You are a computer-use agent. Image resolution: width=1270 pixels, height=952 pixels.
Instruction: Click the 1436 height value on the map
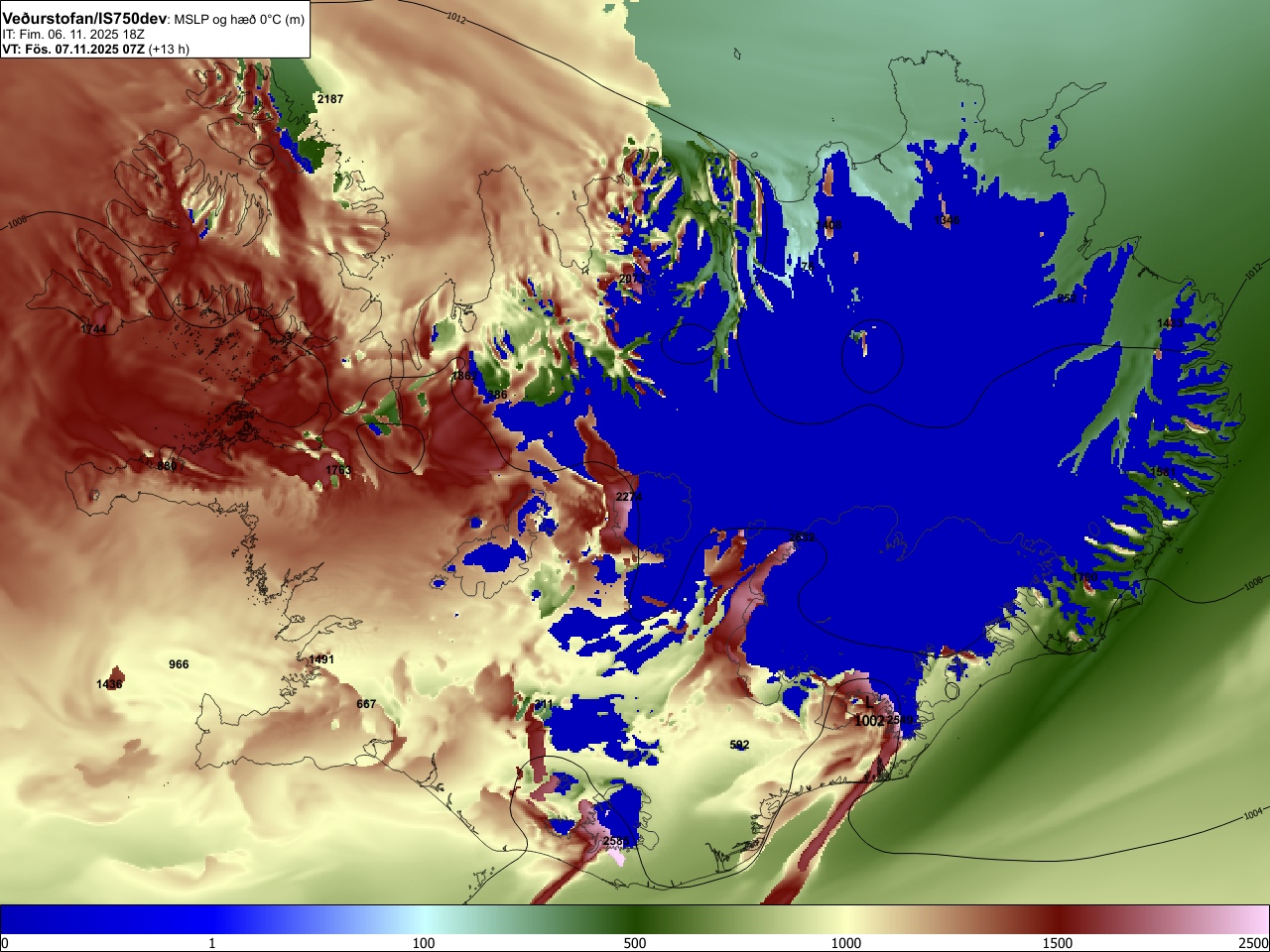click(x=109, y=684)
